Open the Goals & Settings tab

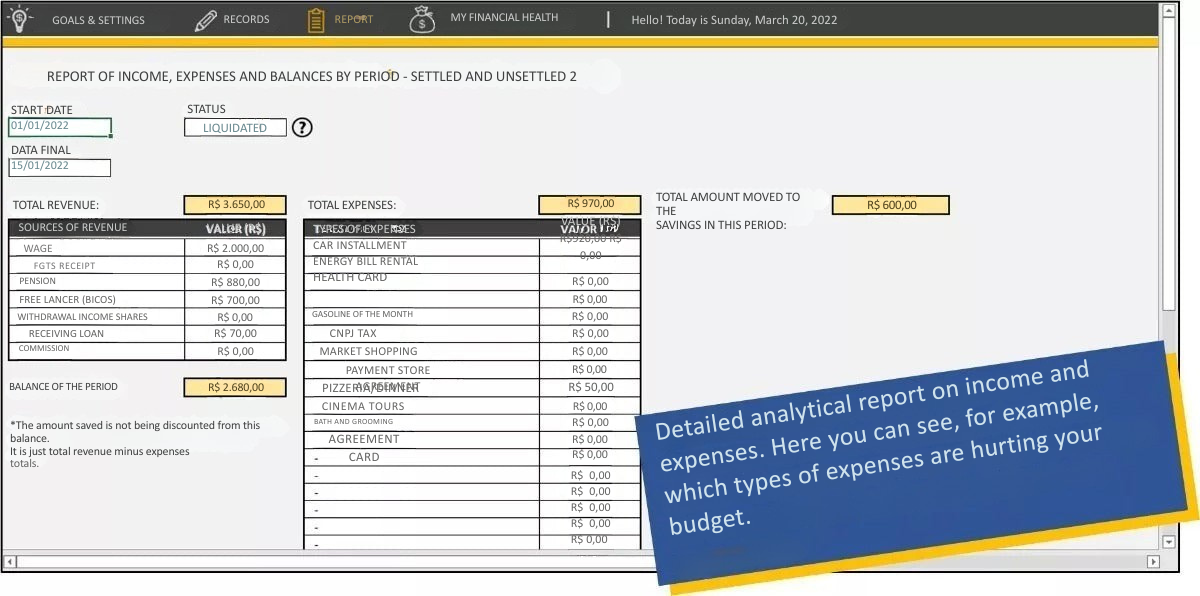pyautogui.click(x=98, y=20)
